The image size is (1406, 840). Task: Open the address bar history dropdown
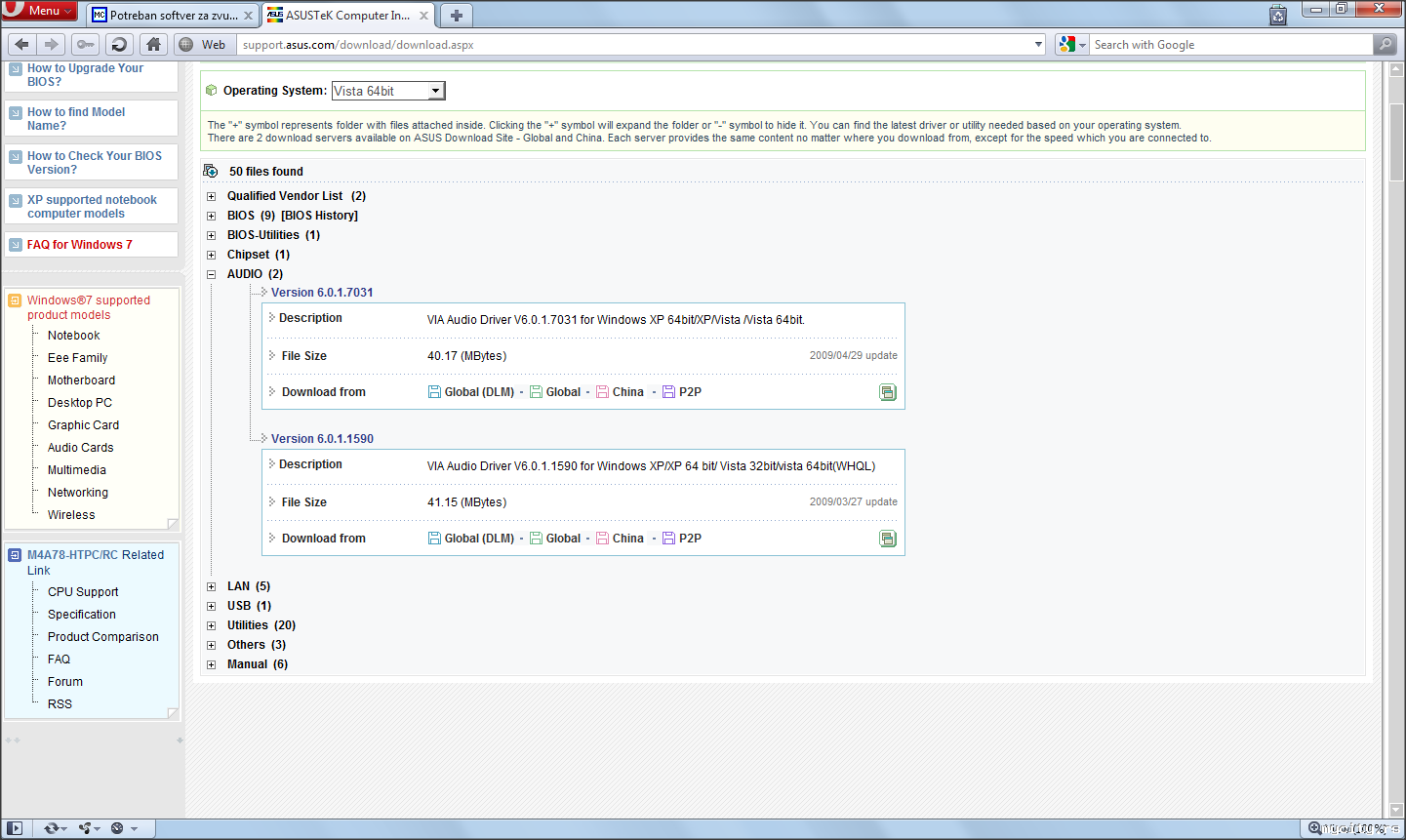[1038, 45]
